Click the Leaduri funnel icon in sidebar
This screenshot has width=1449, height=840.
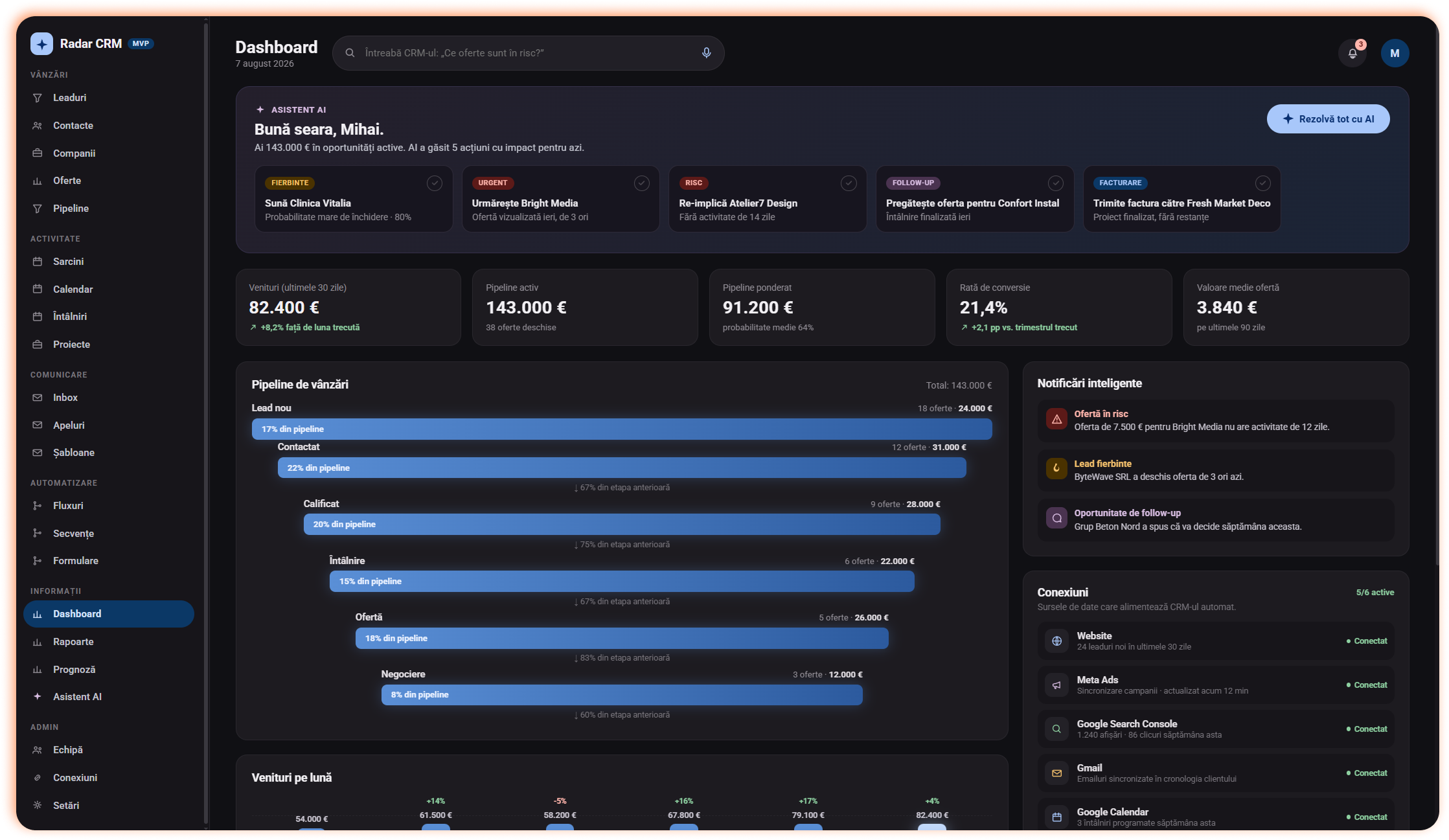[x=38, y=98]
